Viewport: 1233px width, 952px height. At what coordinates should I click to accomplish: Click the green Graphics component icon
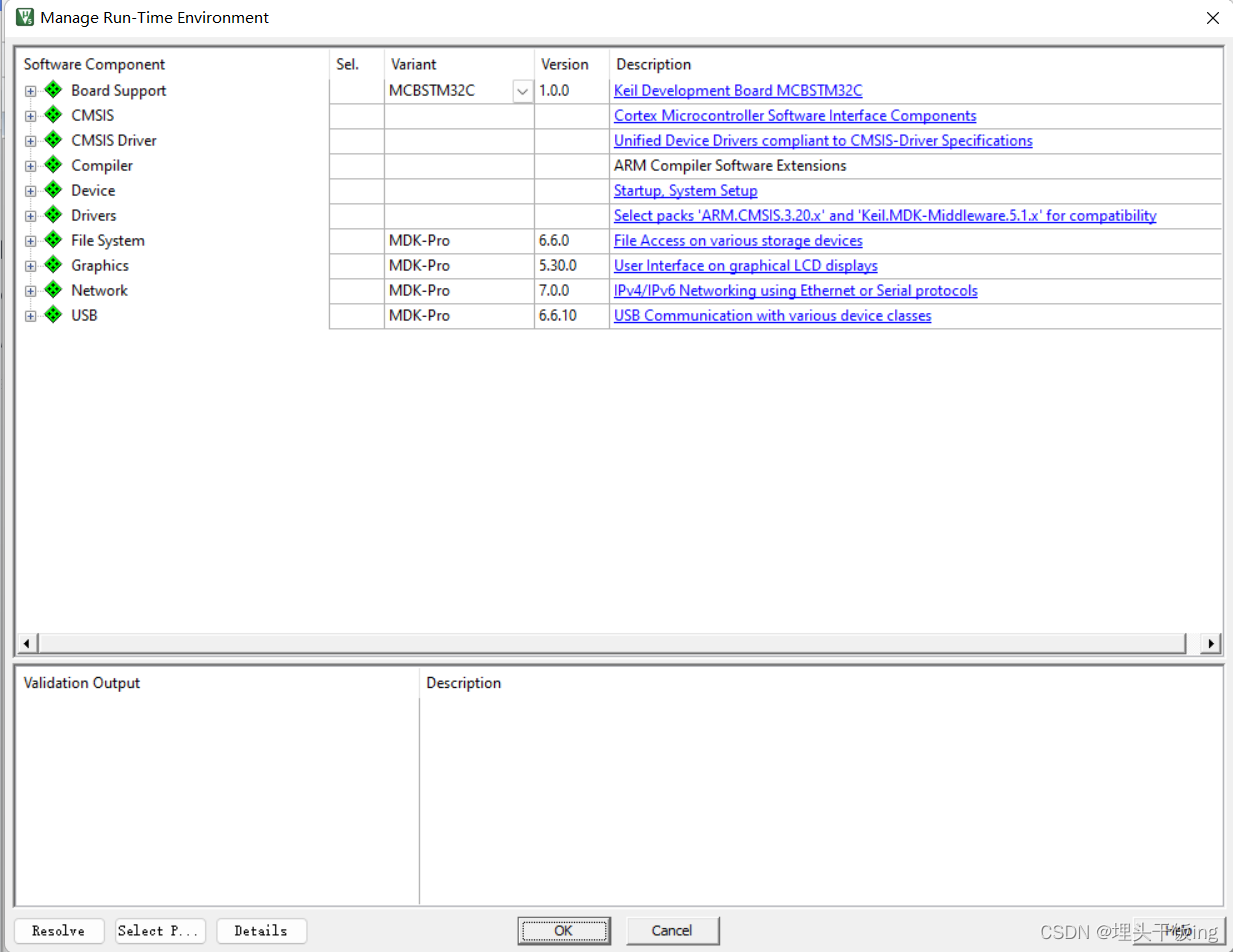coord(53,265)
